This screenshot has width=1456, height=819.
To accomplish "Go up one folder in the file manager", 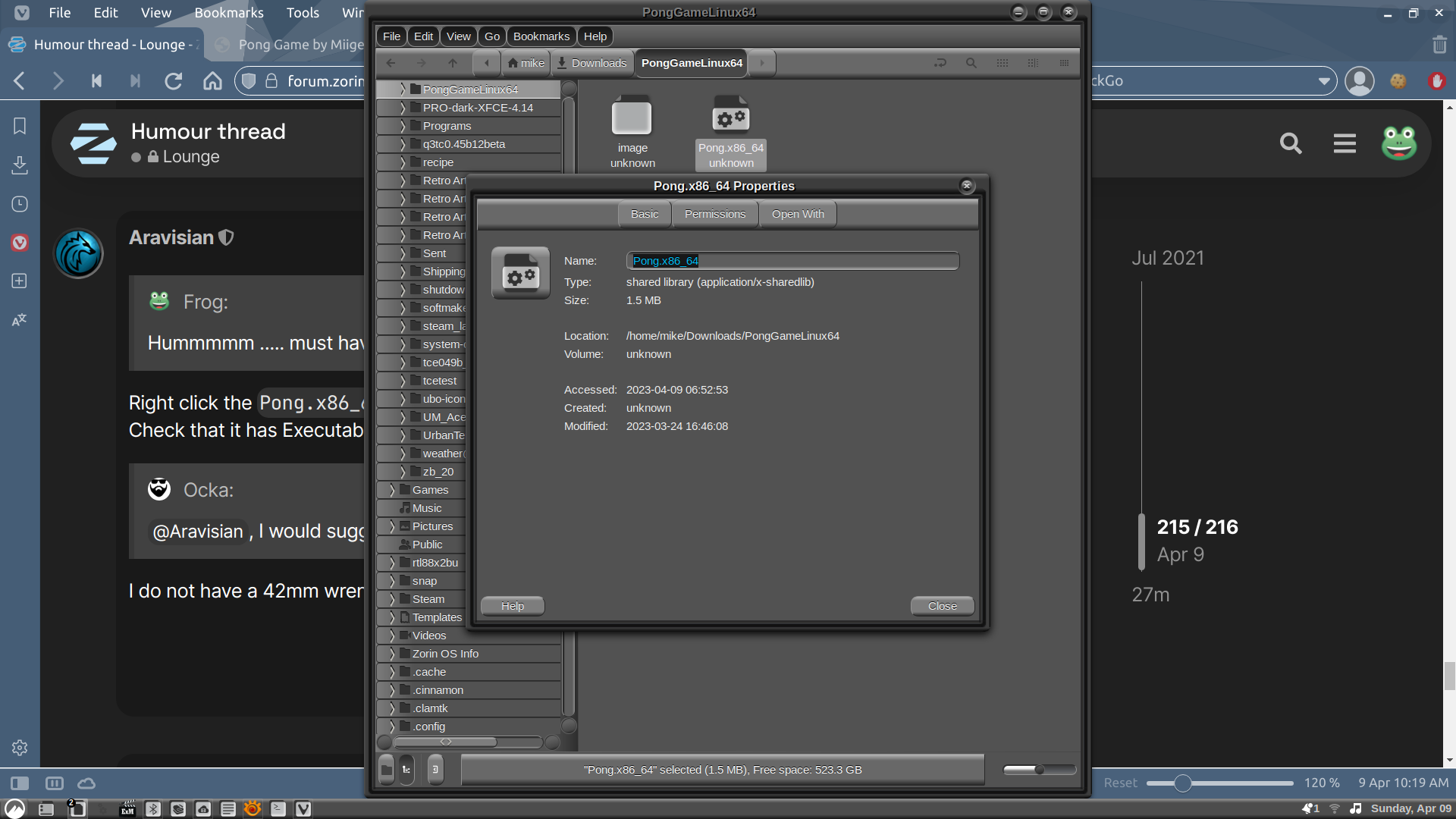I will (x=453, y=63).
